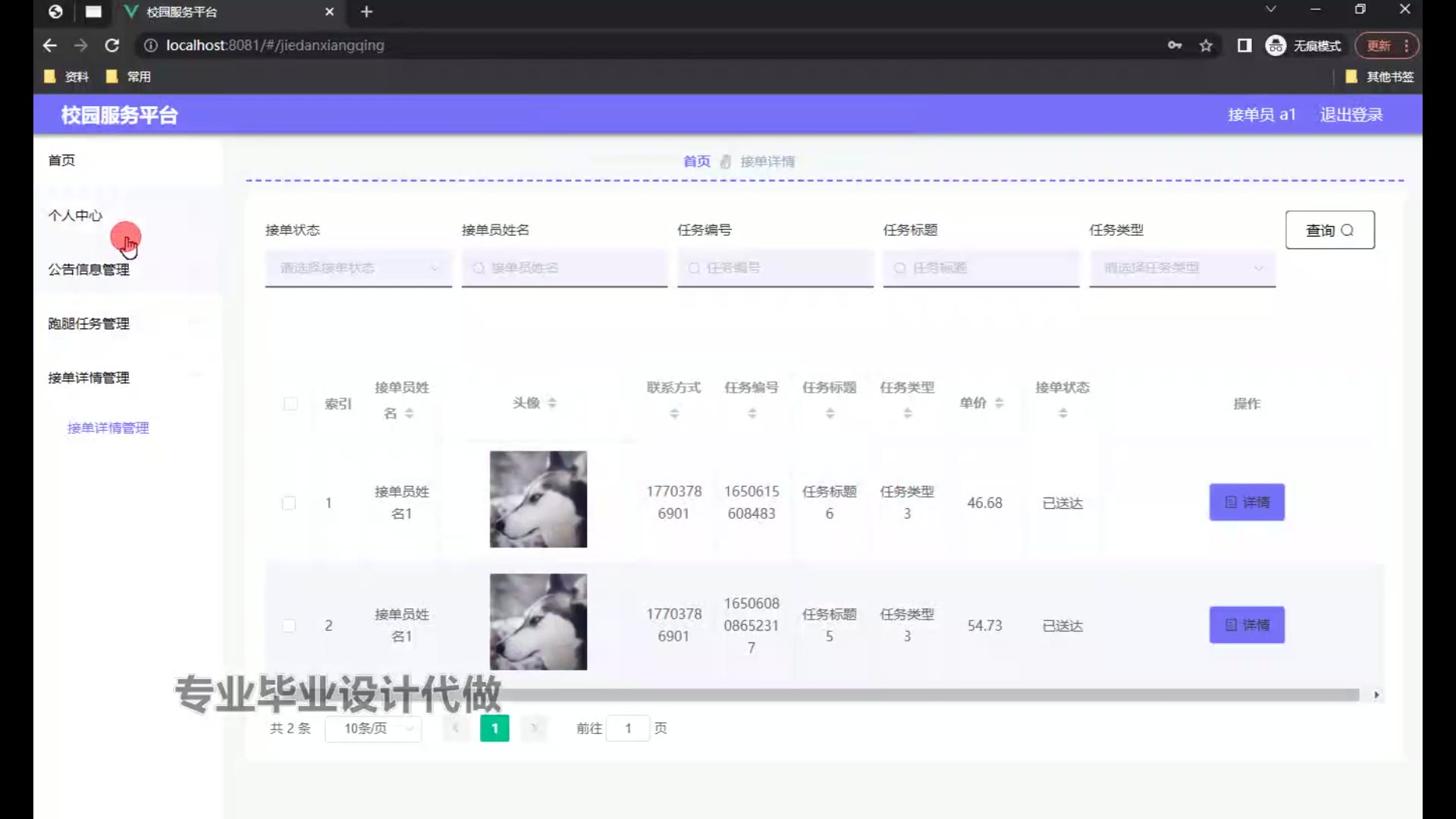The image size is (1456, 819).
Task: Tick the checkbox for row 1
Action: click(289, 503)
